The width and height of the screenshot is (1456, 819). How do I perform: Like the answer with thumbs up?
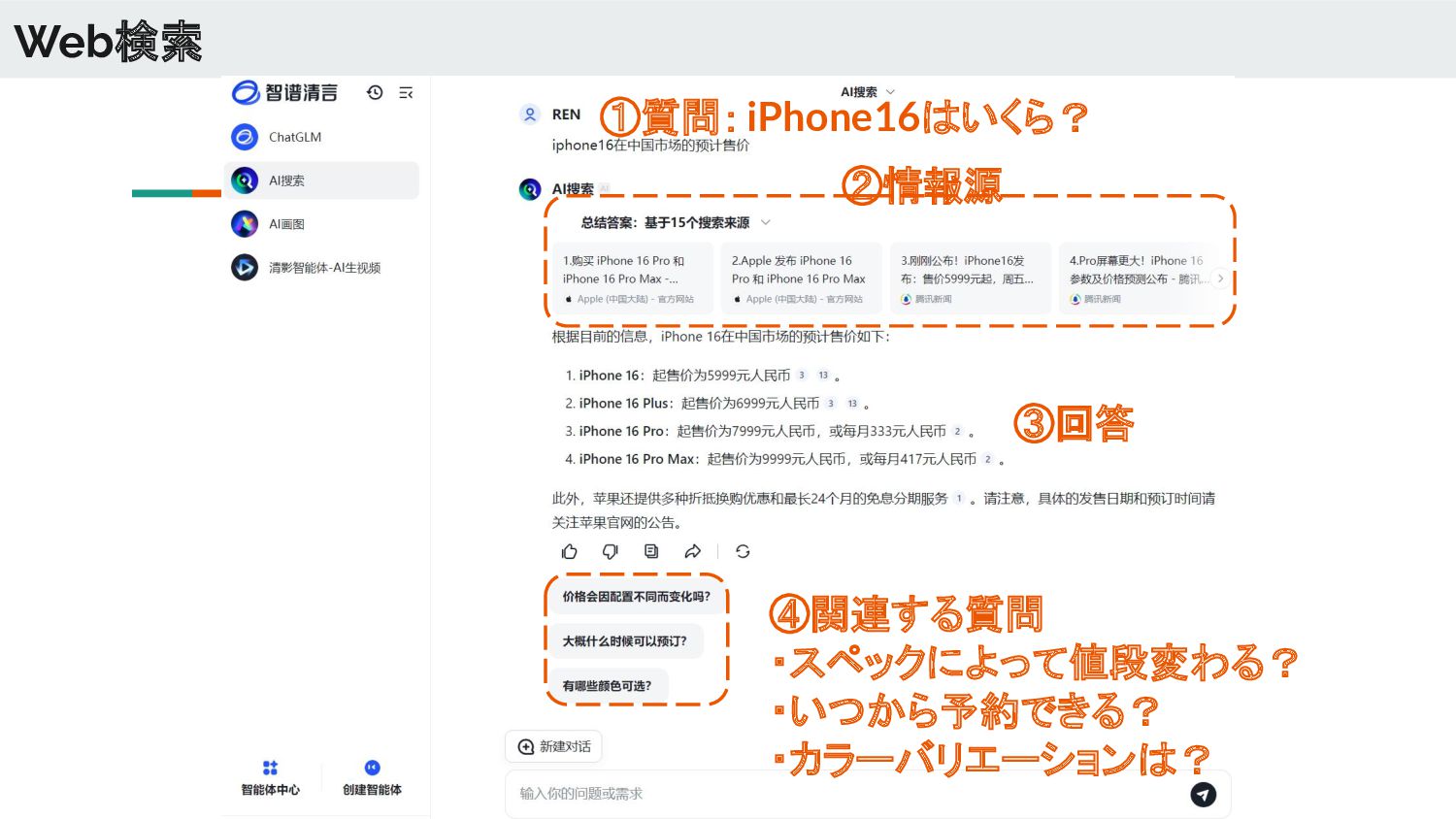coord(570,551)
